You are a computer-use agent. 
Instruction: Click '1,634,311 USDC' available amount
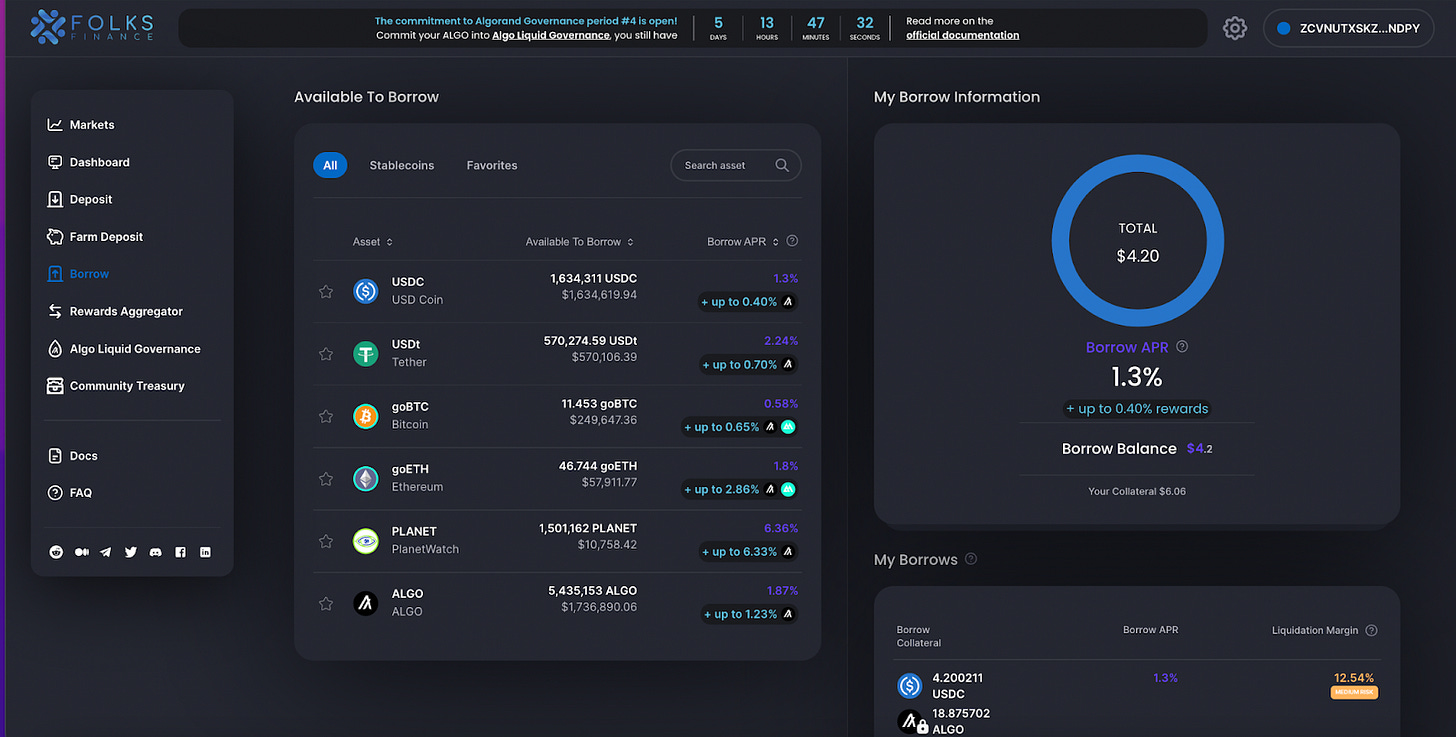(593, 278)
